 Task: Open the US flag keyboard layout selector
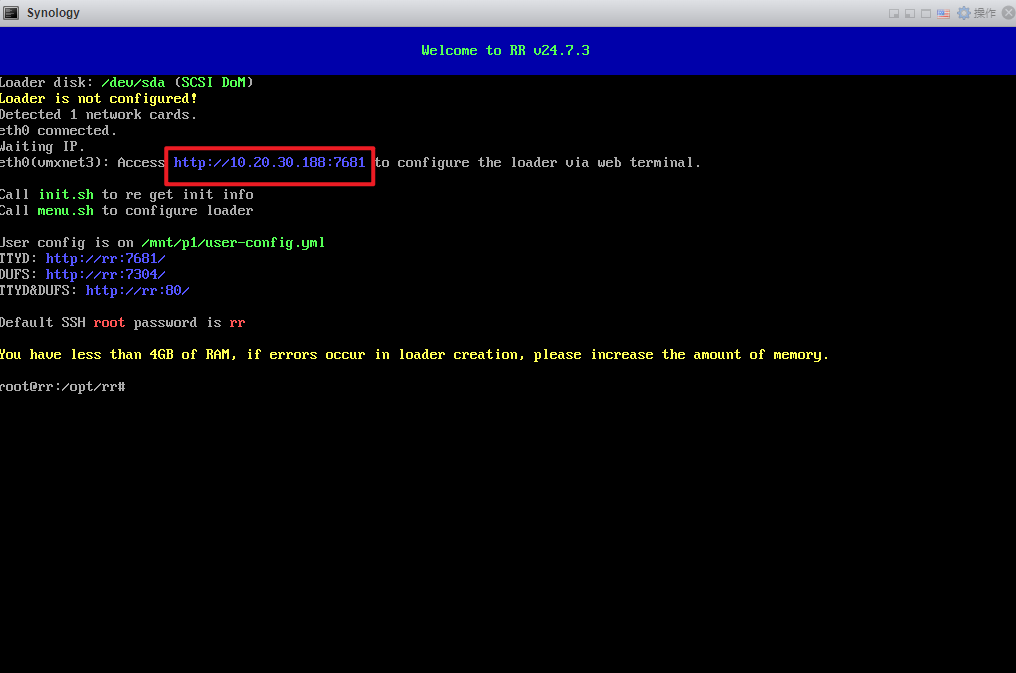point(943,13)
